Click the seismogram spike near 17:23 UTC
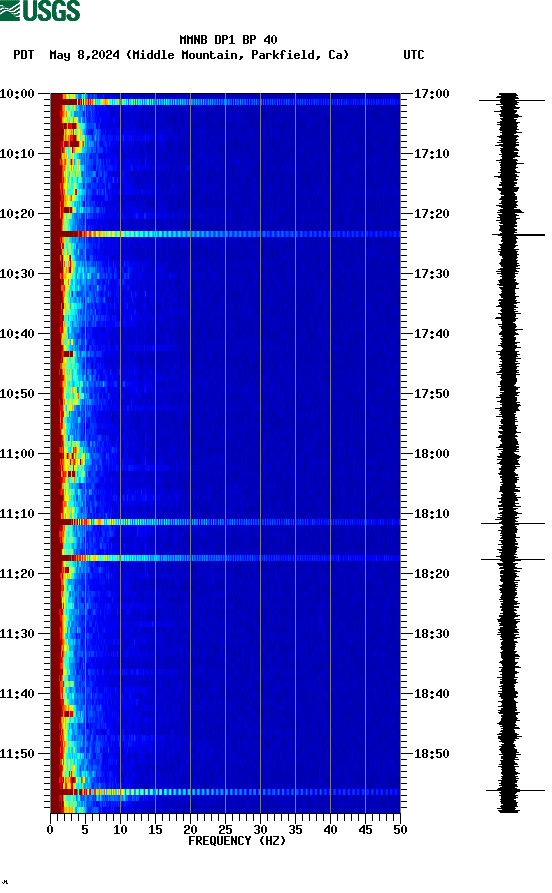The height and width of the screenshot is (893, 552). tap(518, 235)
